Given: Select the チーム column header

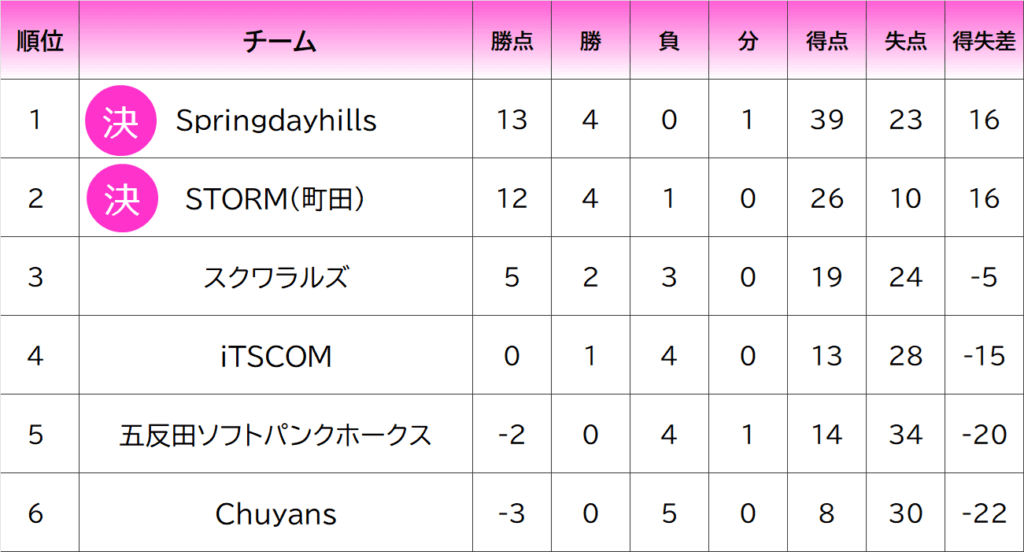Looking at the screenshot, I should point(280,41).
